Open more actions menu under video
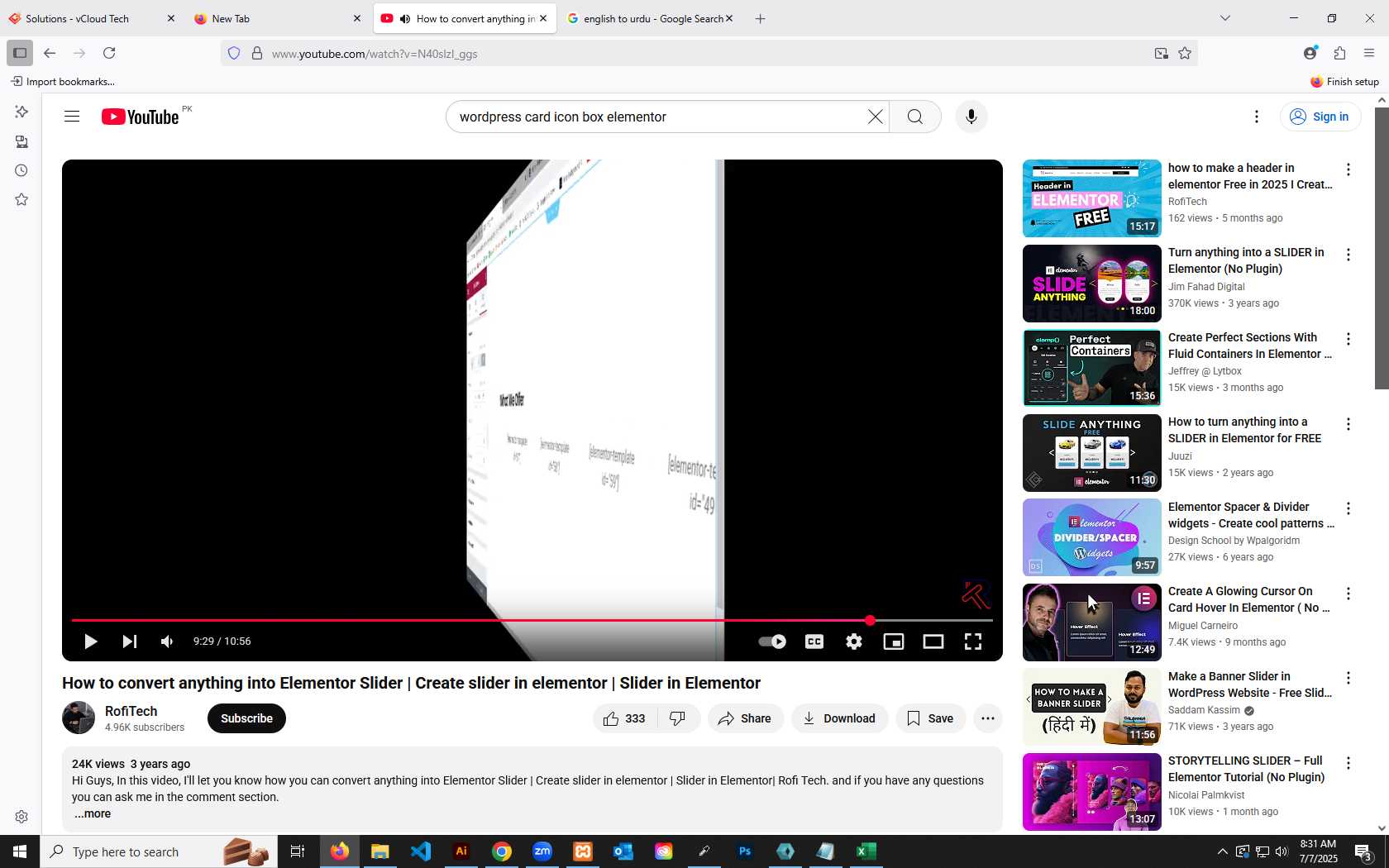 pos(988,718)
